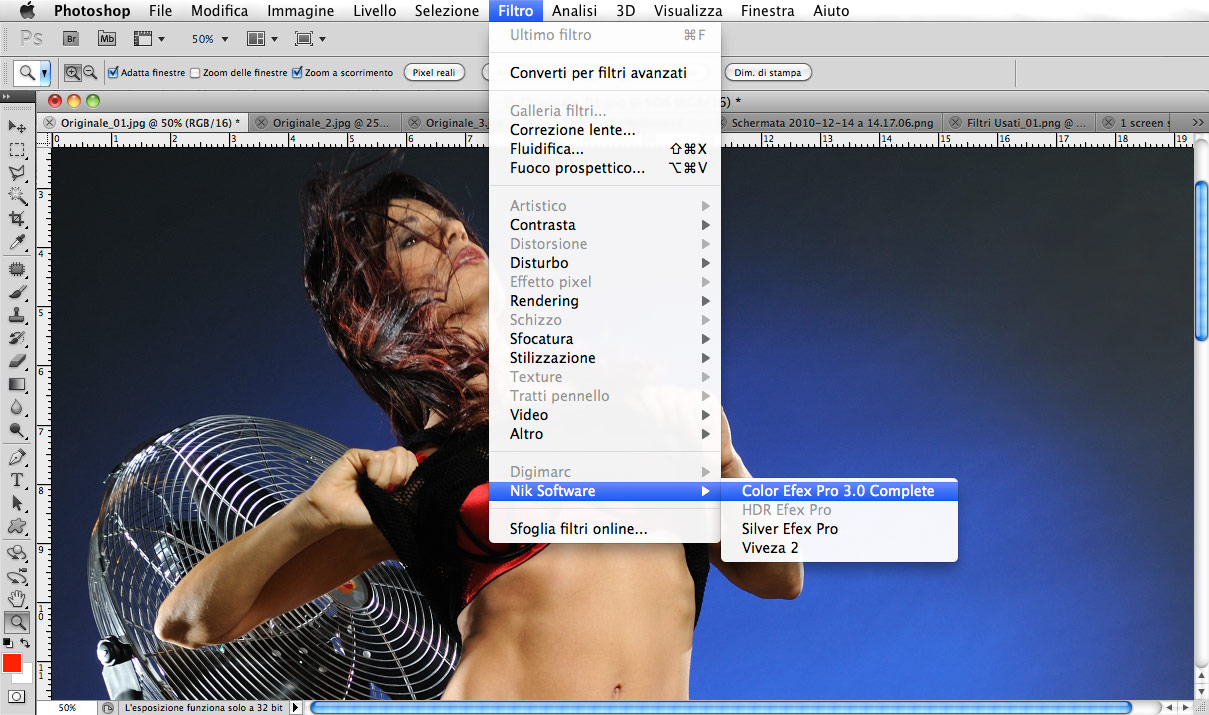This screenshot has width=1209, height=715.
Task: Select the Path Selection tool
Action: pyautogui.click(x=17, y=504)
